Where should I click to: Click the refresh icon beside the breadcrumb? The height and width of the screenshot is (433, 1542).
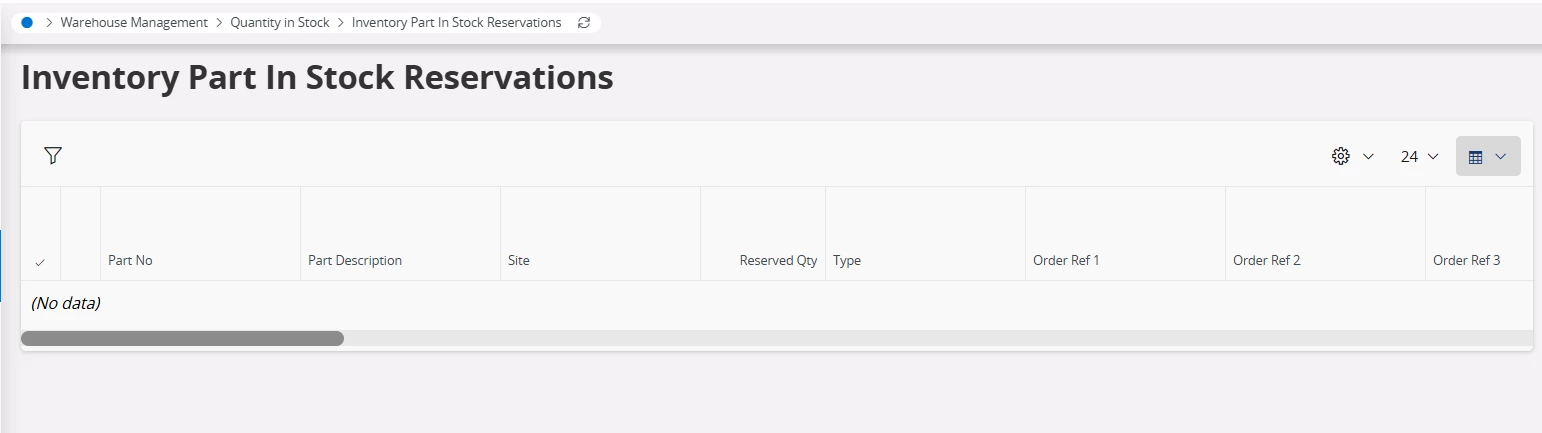pyautogui.click(x=584, y=22)
